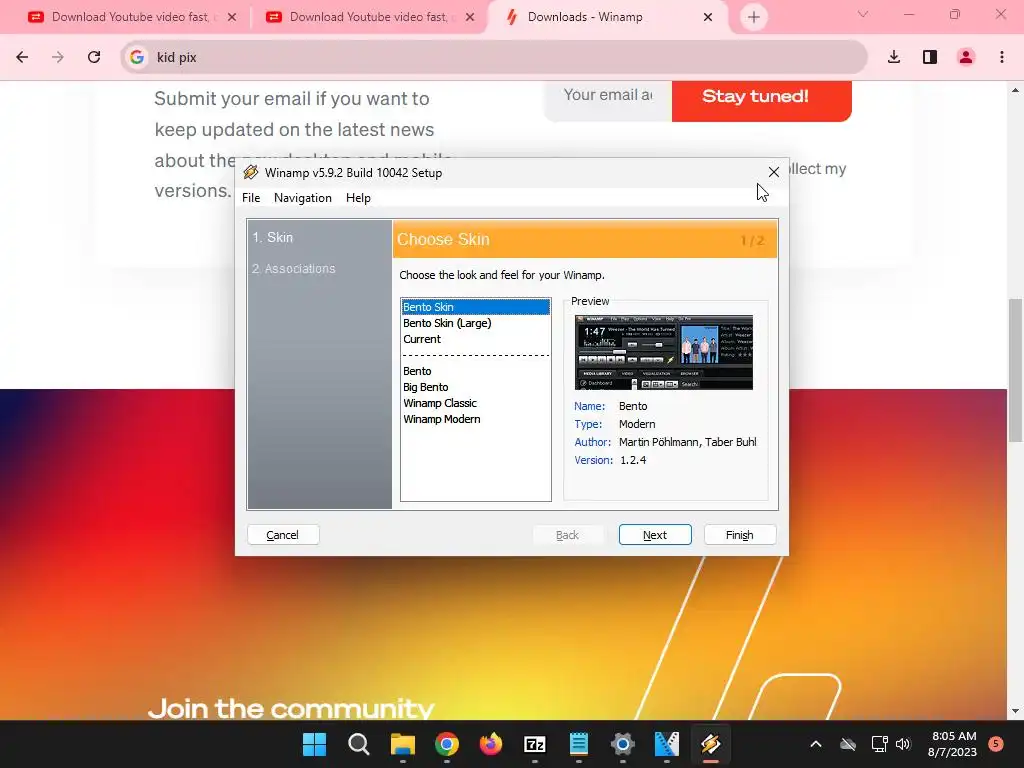The width and height of the screenshot is (1024, 768).
Task: Click the Winamp Setup title bar icon
Action: (250, 172)
